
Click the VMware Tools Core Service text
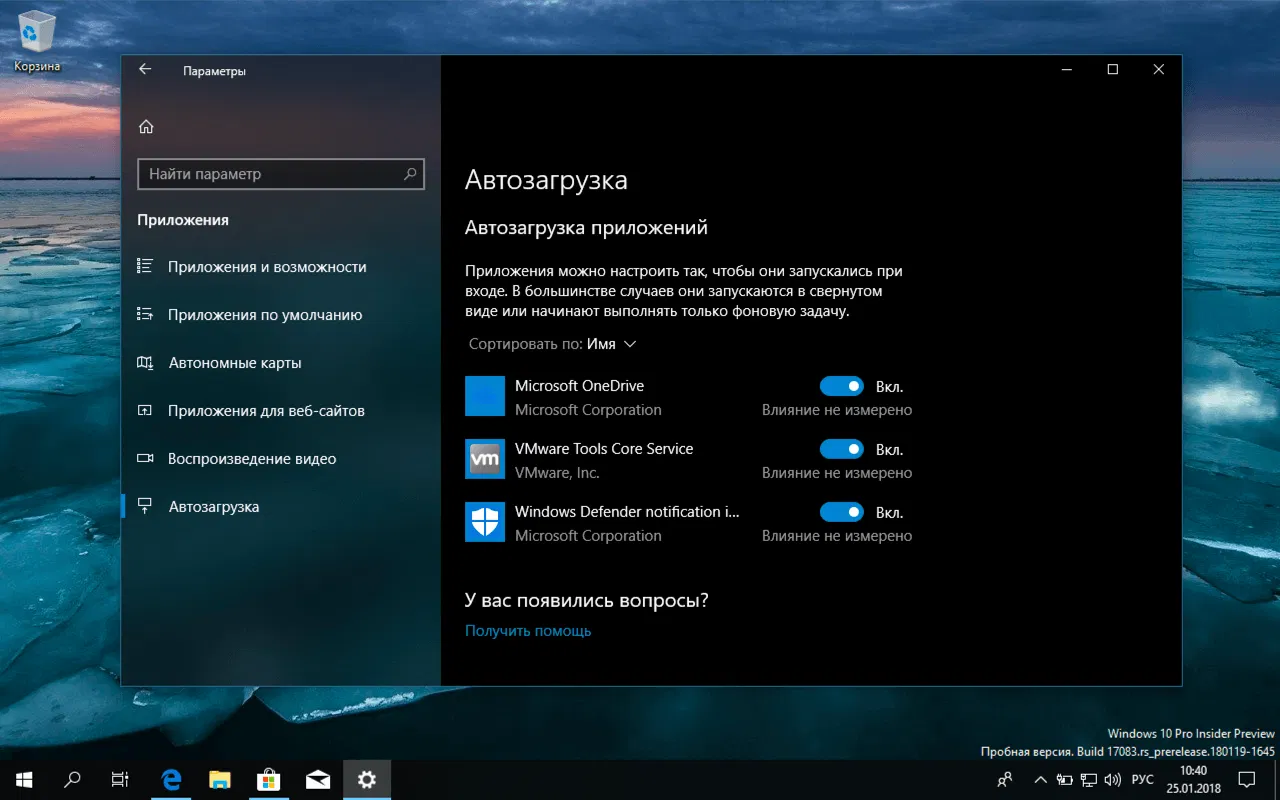coord(604,449)
